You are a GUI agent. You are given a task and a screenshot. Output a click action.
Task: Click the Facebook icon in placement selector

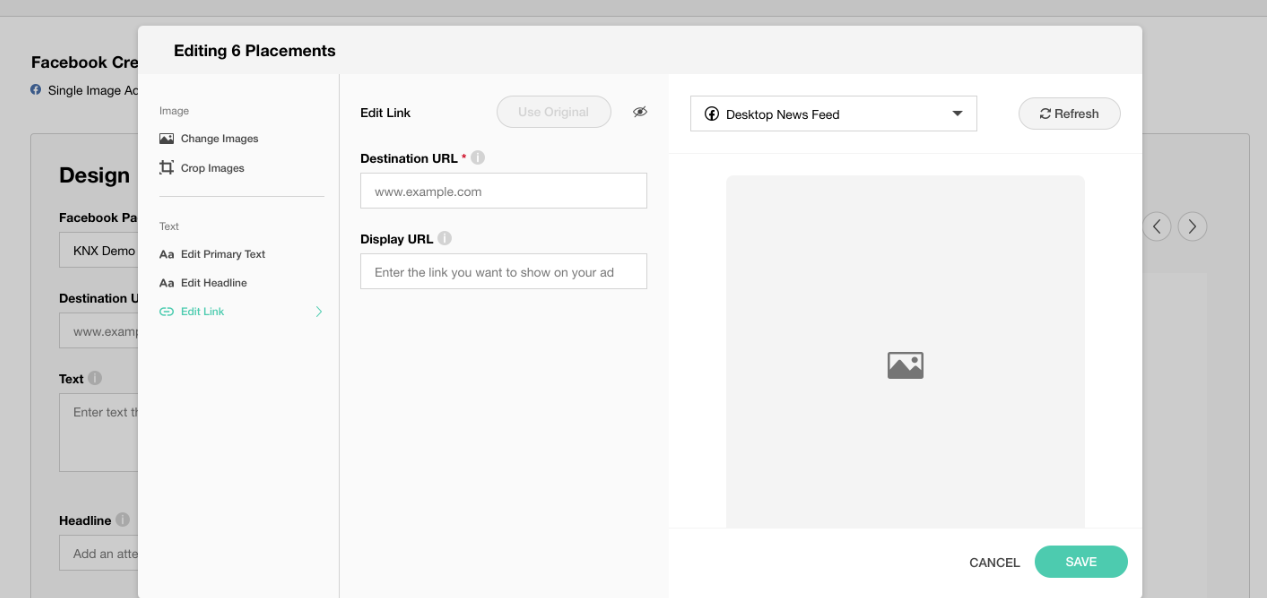point(712,114)
